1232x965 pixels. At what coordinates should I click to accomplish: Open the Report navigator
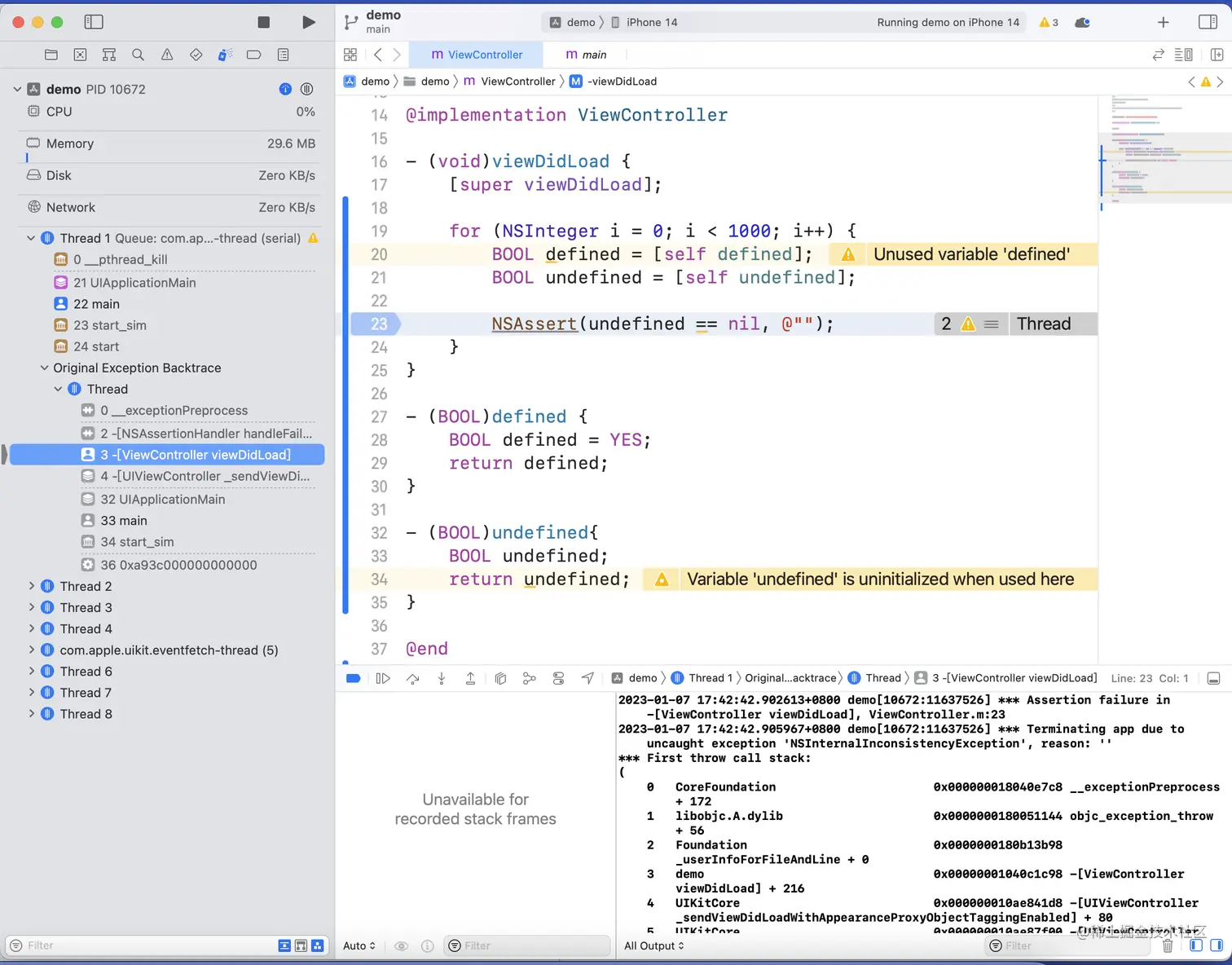tap(283, 55)
